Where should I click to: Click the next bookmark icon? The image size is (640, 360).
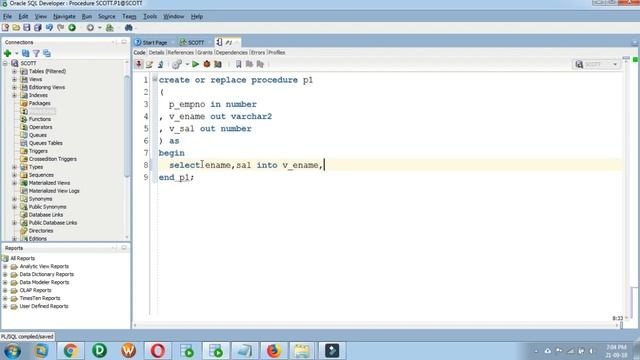[260, 64]
